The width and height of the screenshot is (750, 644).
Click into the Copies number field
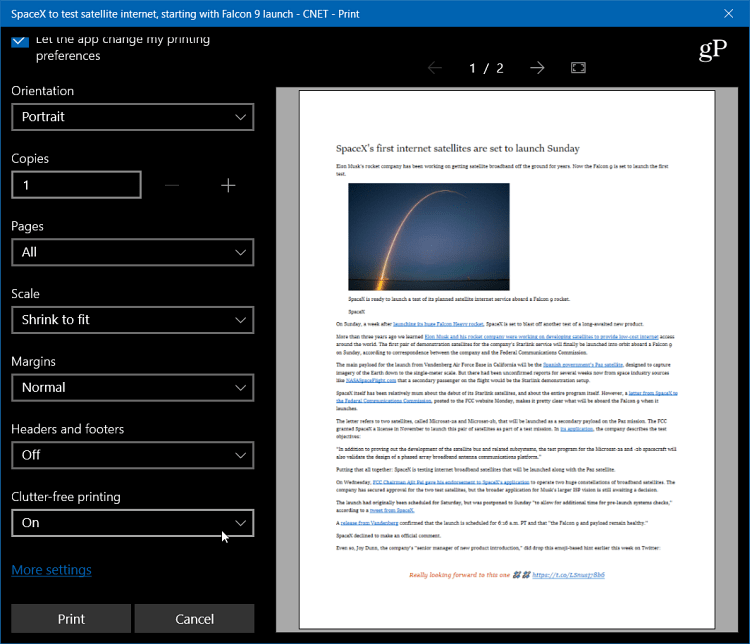77,185
